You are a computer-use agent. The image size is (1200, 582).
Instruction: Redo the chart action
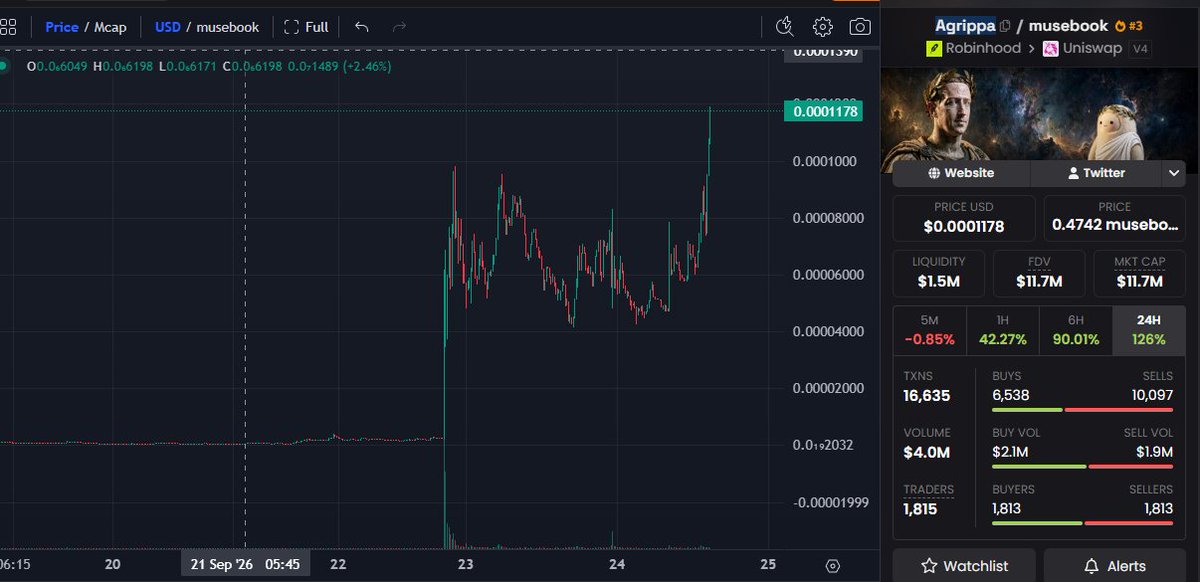pos(399,27)
